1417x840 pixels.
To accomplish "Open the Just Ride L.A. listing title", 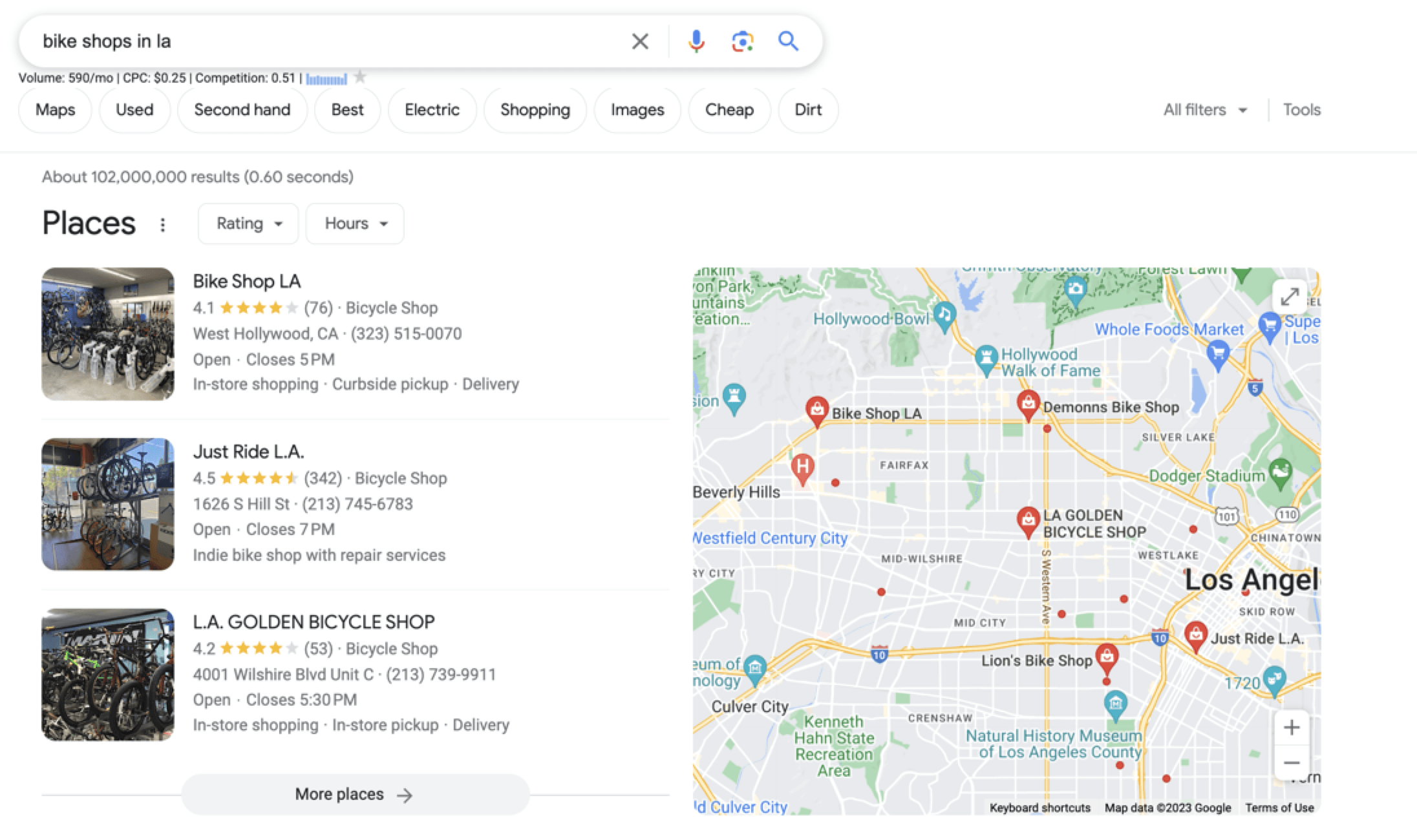I will [248, 452].
